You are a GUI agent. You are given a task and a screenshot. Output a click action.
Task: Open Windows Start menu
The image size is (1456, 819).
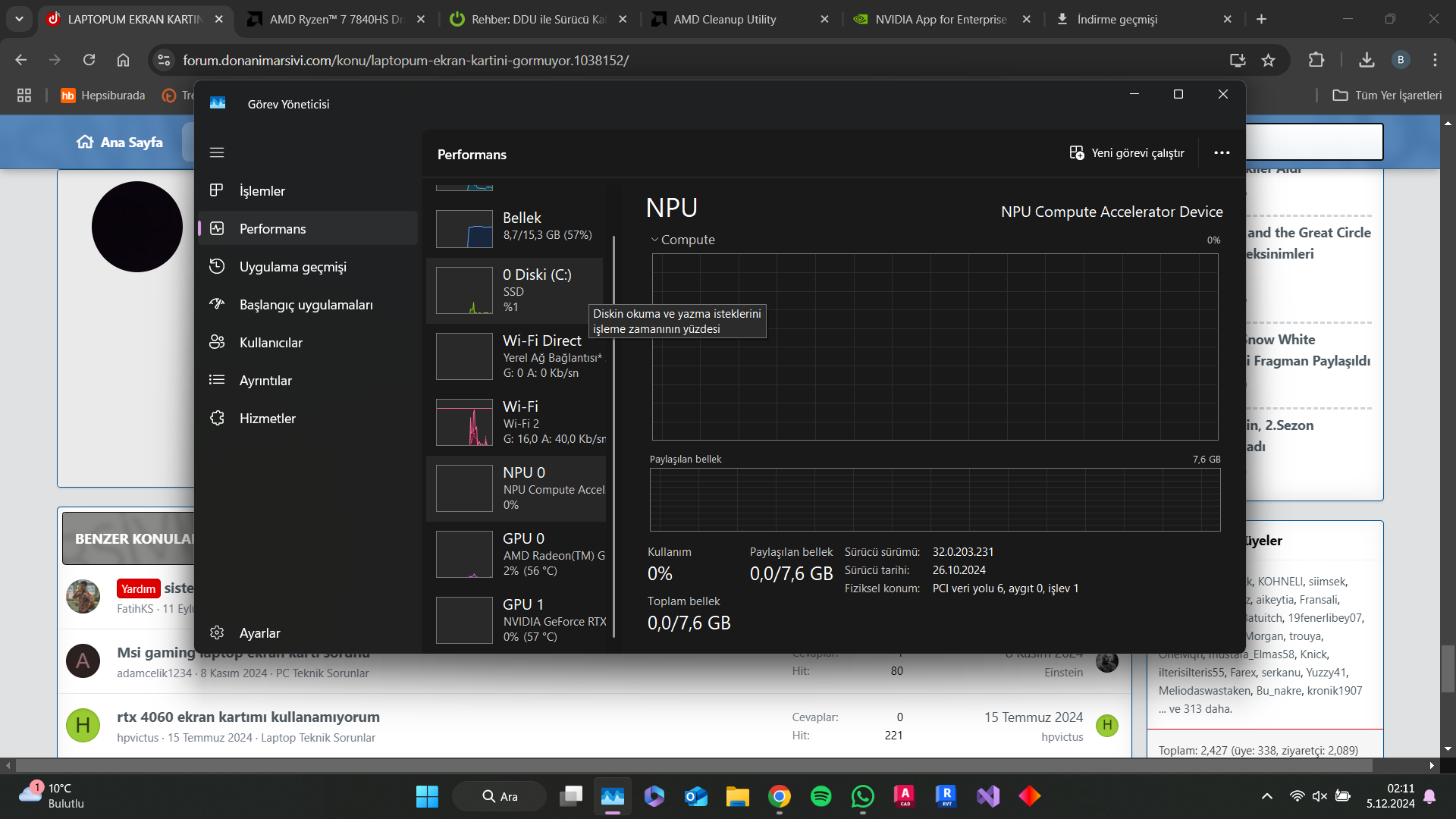point(427,796)
